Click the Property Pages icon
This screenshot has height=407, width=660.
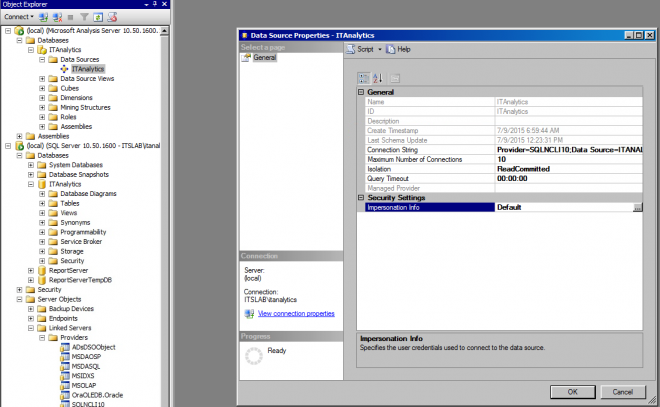click(x=394, y=78)
